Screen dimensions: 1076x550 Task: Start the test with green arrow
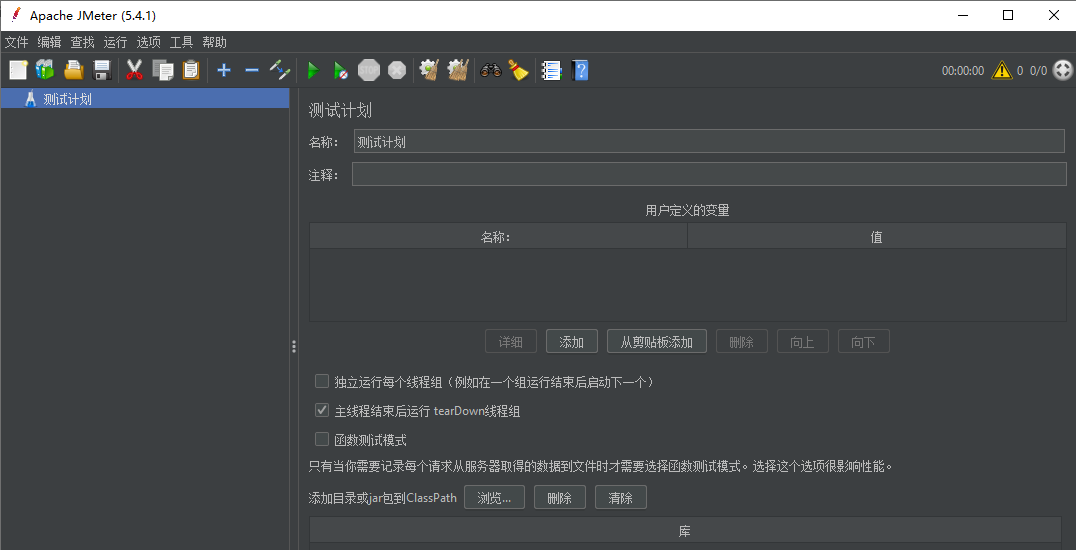pos(313,70)
